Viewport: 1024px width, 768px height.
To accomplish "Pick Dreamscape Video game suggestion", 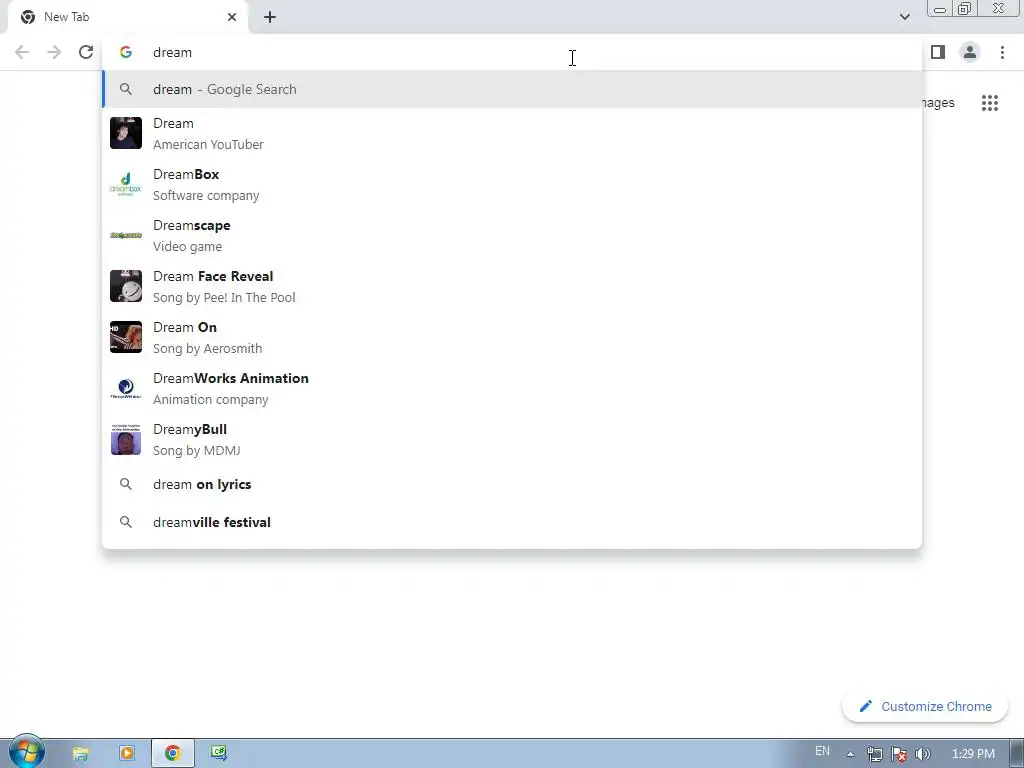I will coord(512,235).
